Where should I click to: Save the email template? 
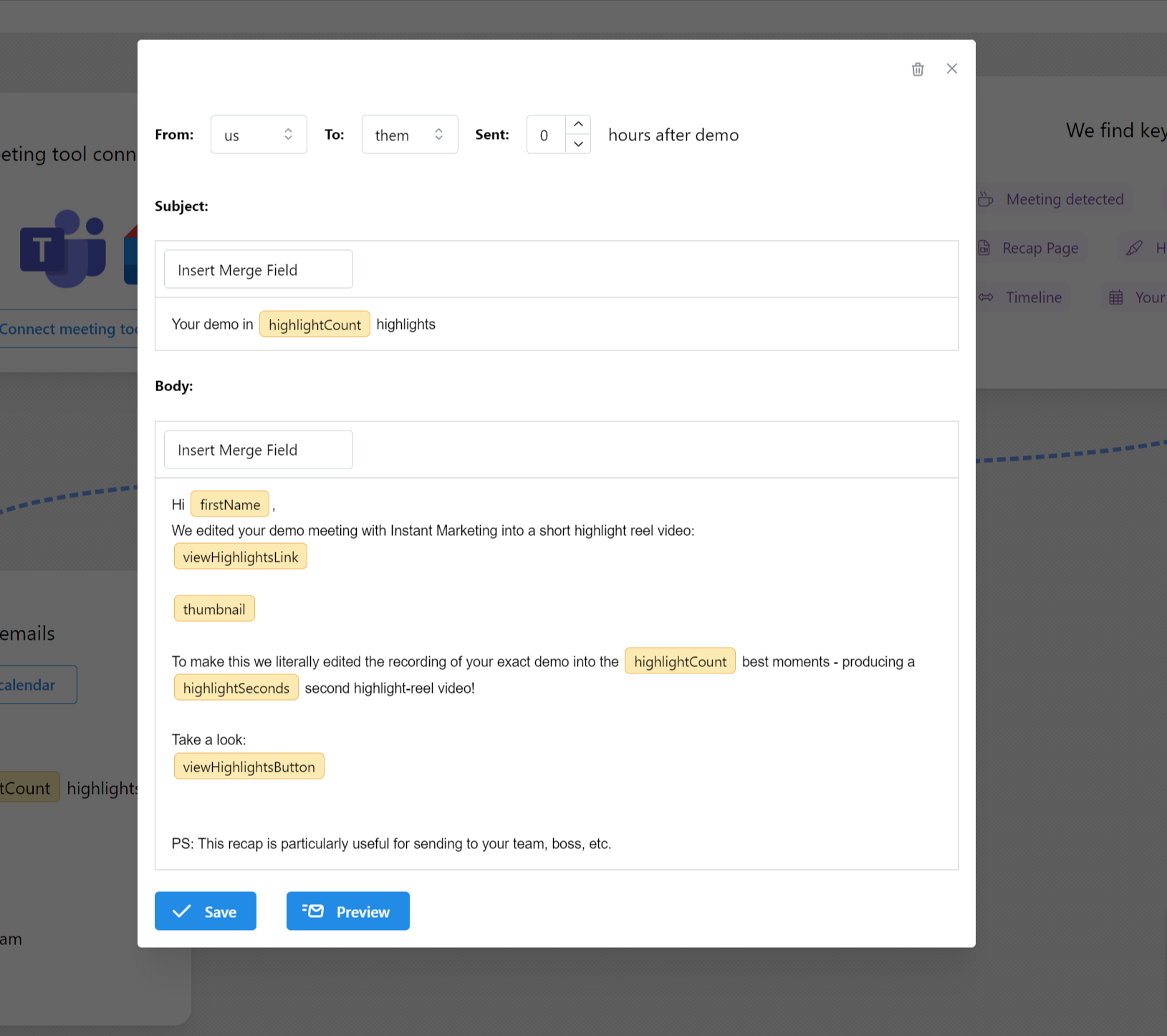click(x=205, y=911)
